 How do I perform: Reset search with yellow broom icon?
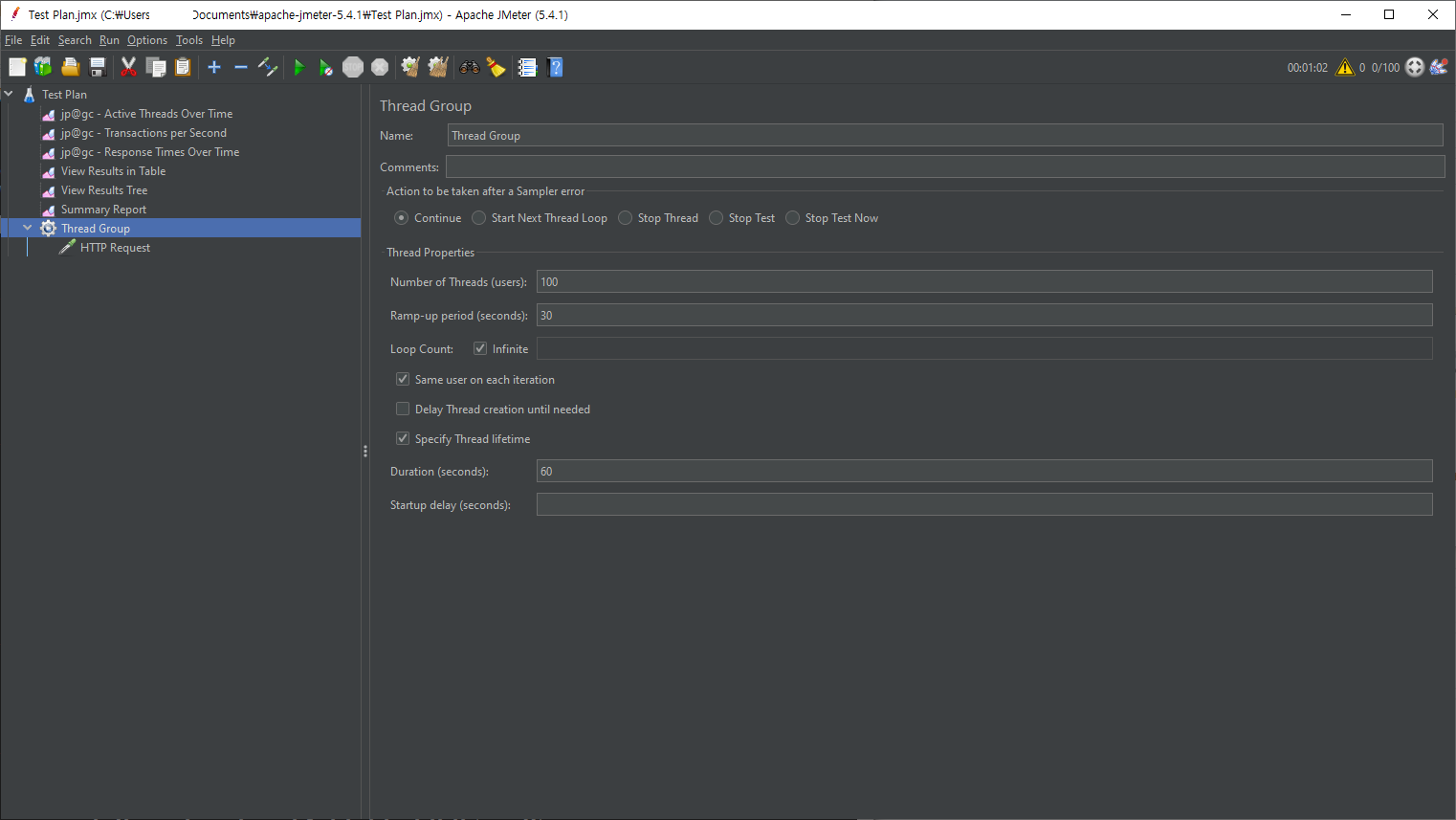(x=496, y=67)
